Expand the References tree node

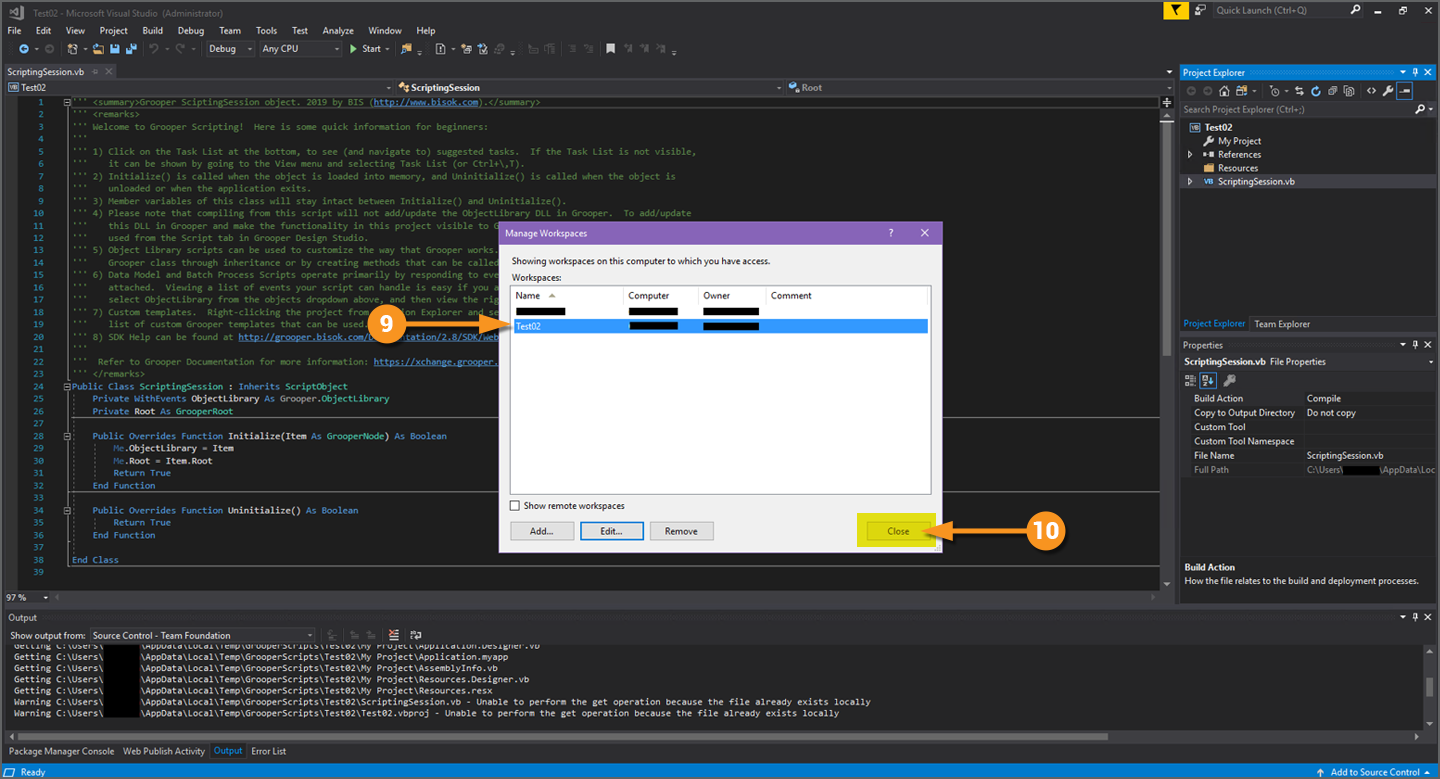[1190, 155]
